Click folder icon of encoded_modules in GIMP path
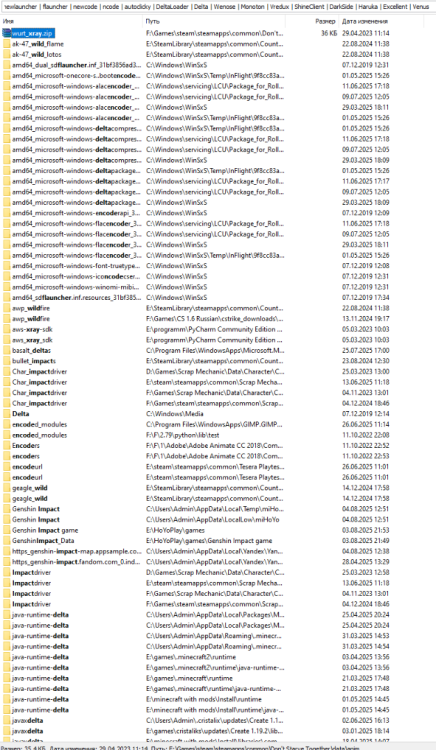Screen dimensions: 436x750 7,424
